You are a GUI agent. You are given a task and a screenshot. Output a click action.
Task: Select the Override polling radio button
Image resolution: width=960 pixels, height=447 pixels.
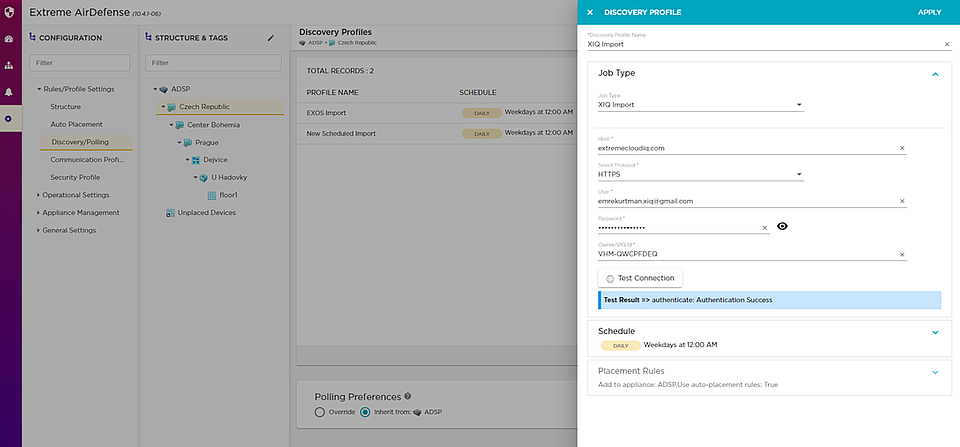[x=319, y=412]
